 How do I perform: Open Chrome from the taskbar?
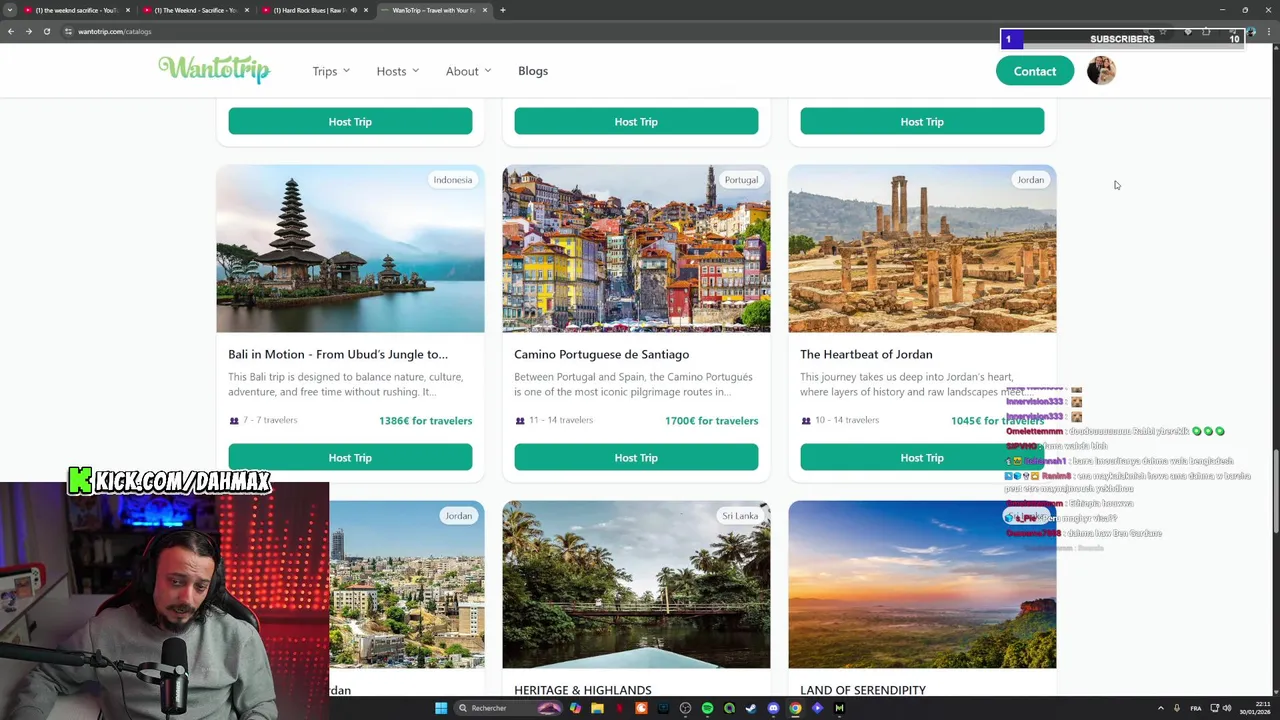[x=795, y=708]
